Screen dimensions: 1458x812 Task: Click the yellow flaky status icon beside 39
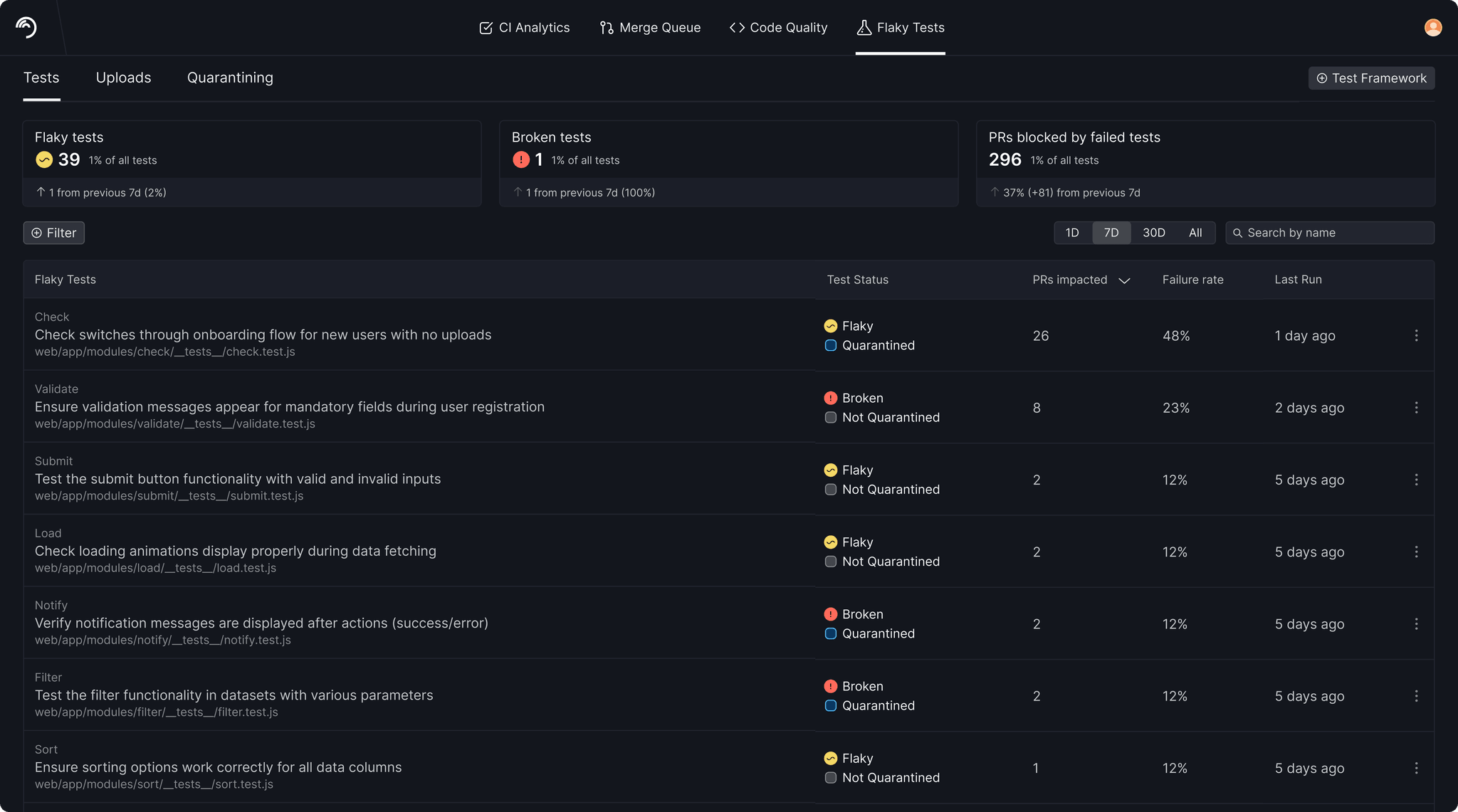tap(43, 159)
